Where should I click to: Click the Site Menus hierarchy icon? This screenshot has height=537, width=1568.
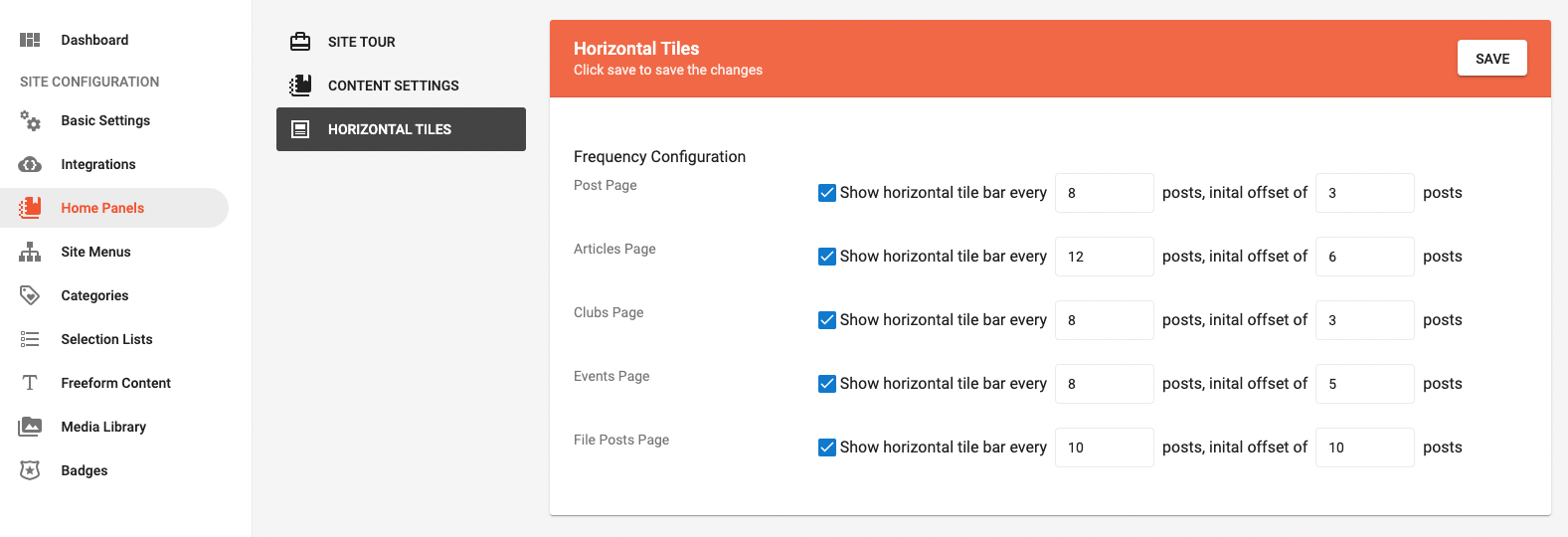tap(30, 252)
